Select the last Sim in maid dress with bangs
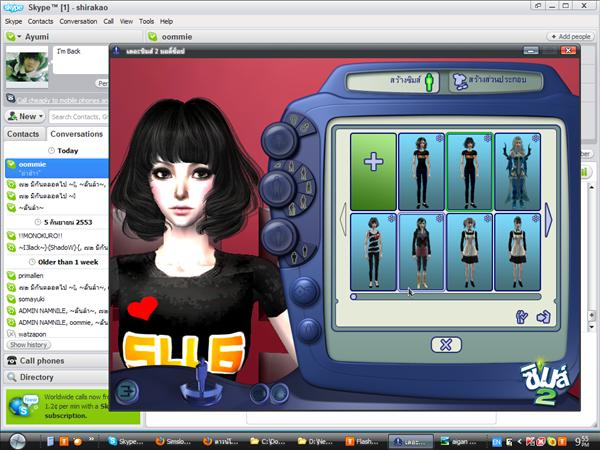The image size is (600, 450). (517, 252)
